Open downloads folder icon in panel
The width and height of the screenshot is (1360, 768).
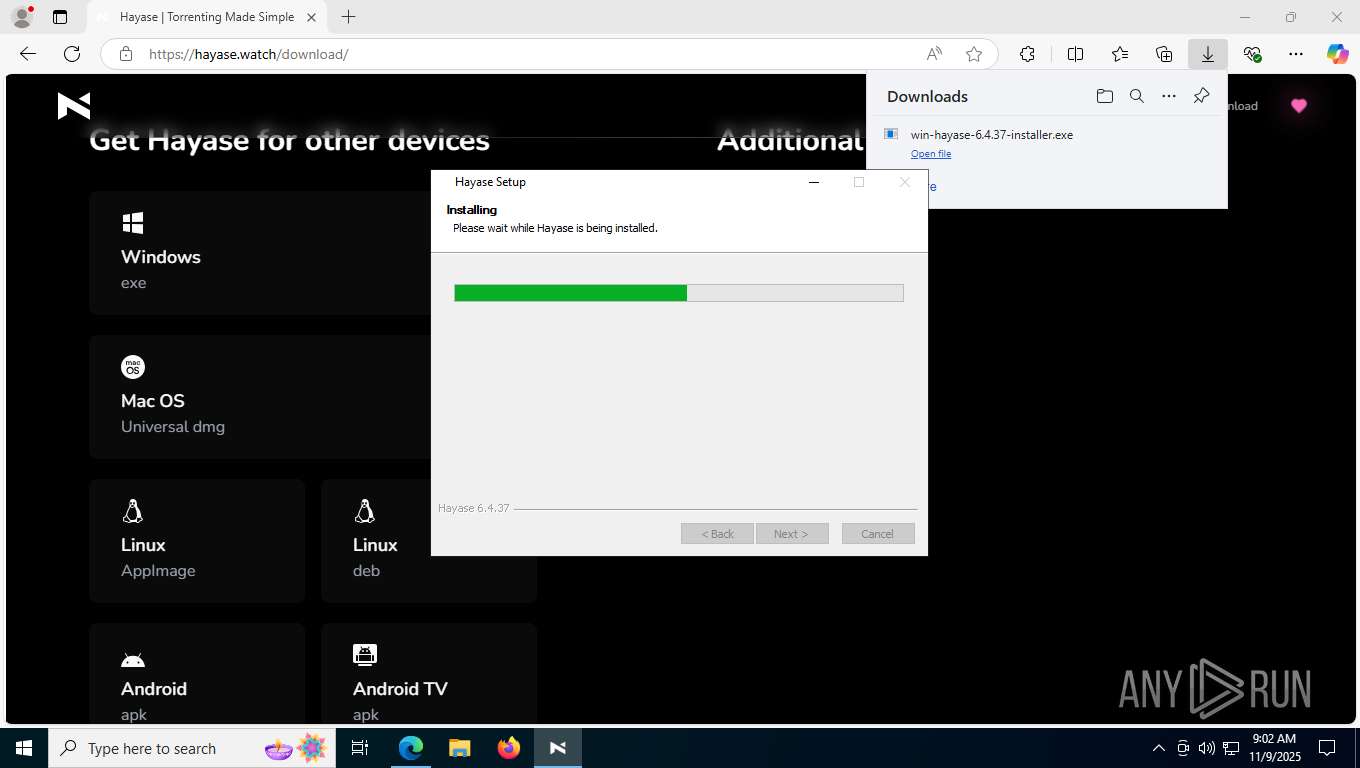1104,96
